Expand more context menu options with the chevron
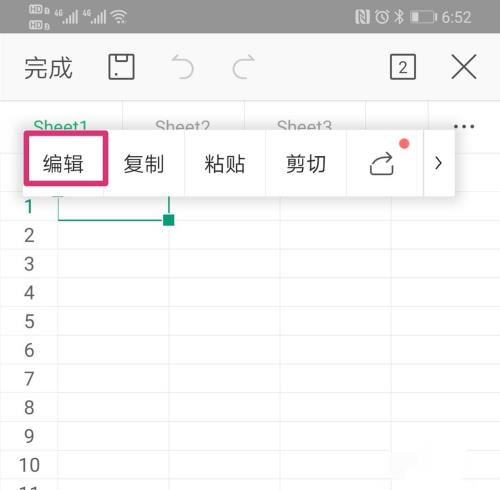The height and width of the screenshot is (490, 500). coord(438,163)
